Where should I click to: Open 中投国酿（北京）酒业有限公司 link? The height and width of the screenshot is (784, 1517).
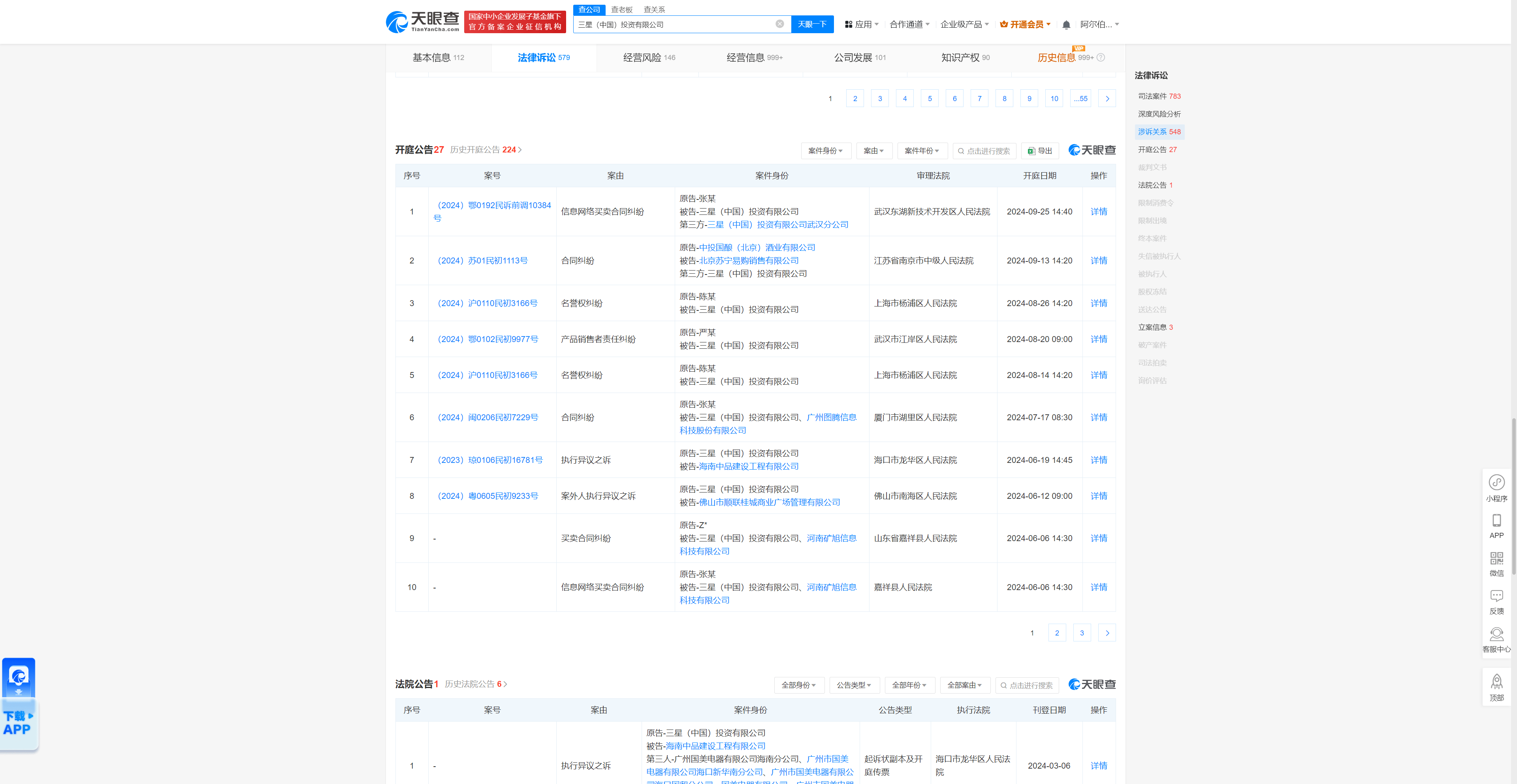(757, 247)
